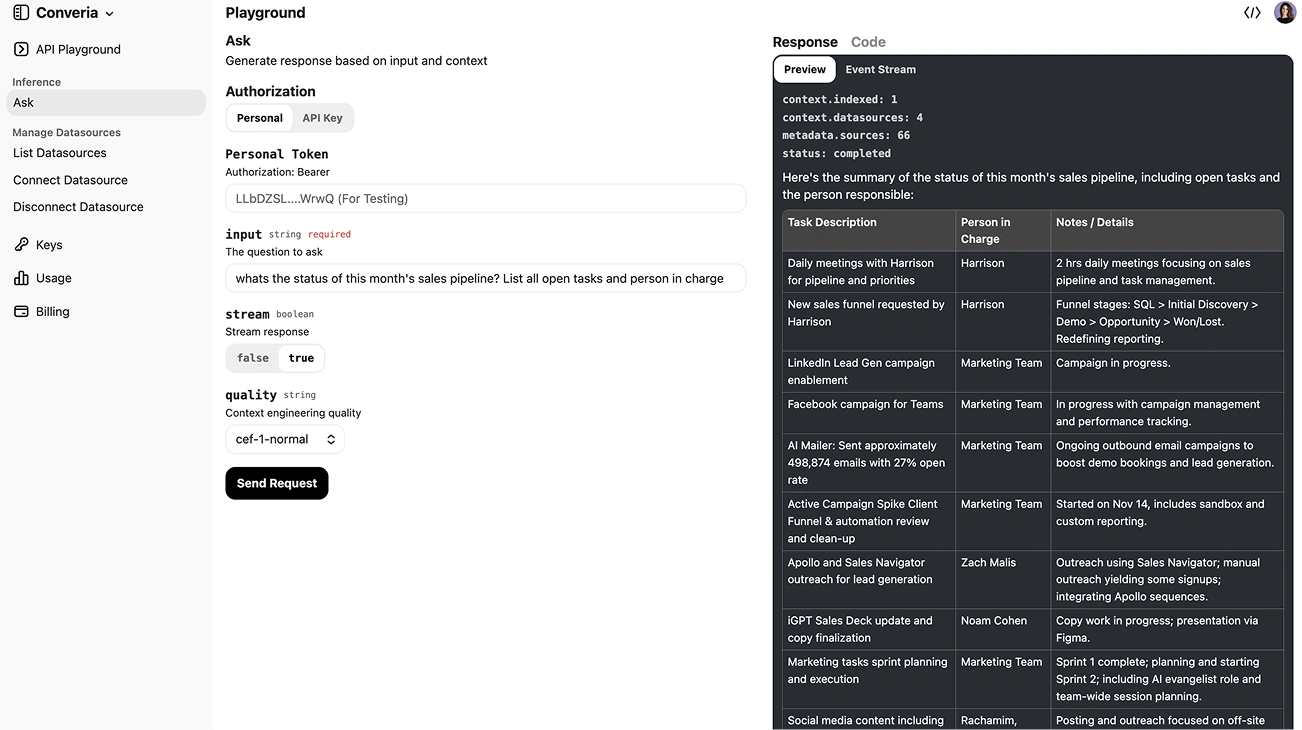1302x730 pixels.
Task: Click the Billing card icon
Action: click(21, 312)
